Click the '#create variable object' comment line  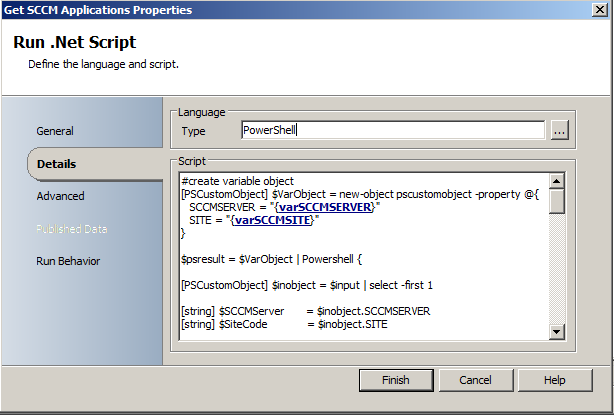point(237,181)
